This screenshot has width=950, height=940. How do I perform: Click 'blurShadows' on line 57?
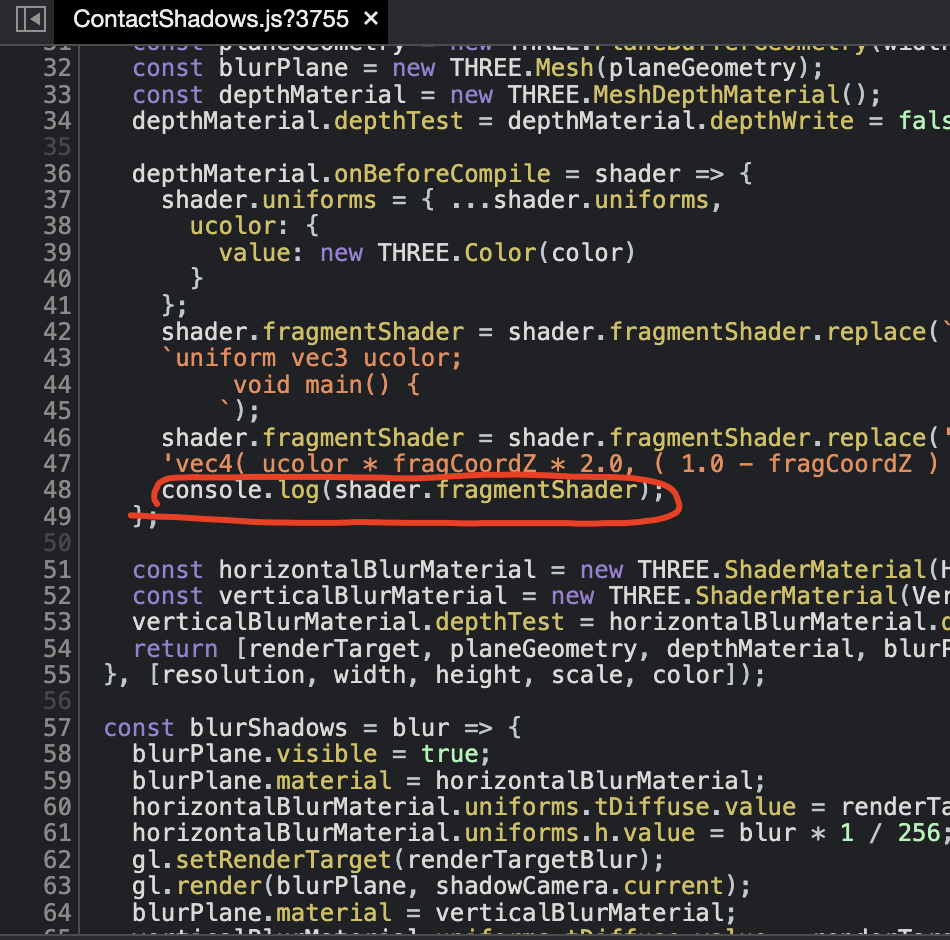pos(268,727)
